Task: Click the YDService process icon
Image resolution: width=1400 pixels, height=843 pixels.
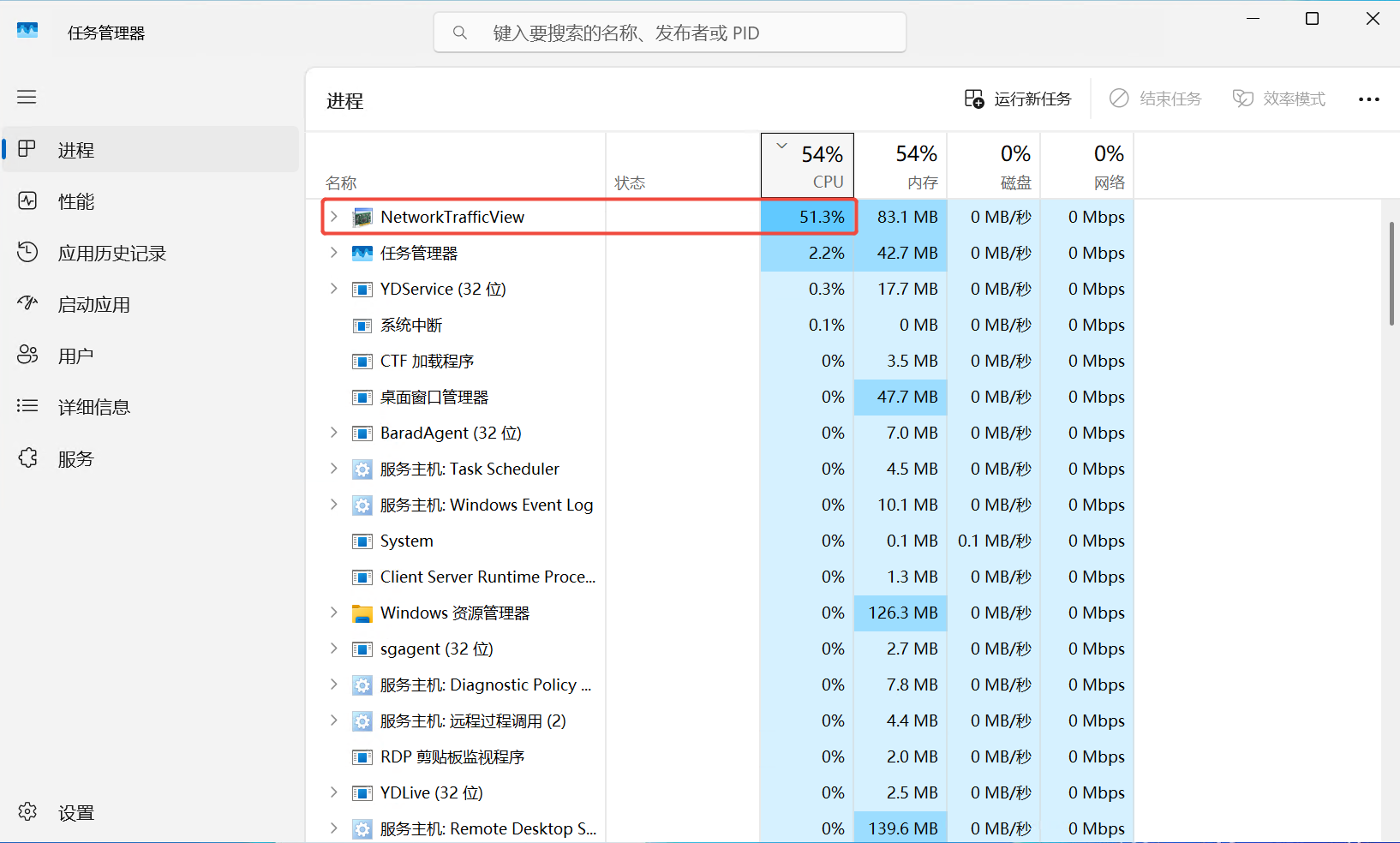Action: pyautogui.click(x=362, y=290)
